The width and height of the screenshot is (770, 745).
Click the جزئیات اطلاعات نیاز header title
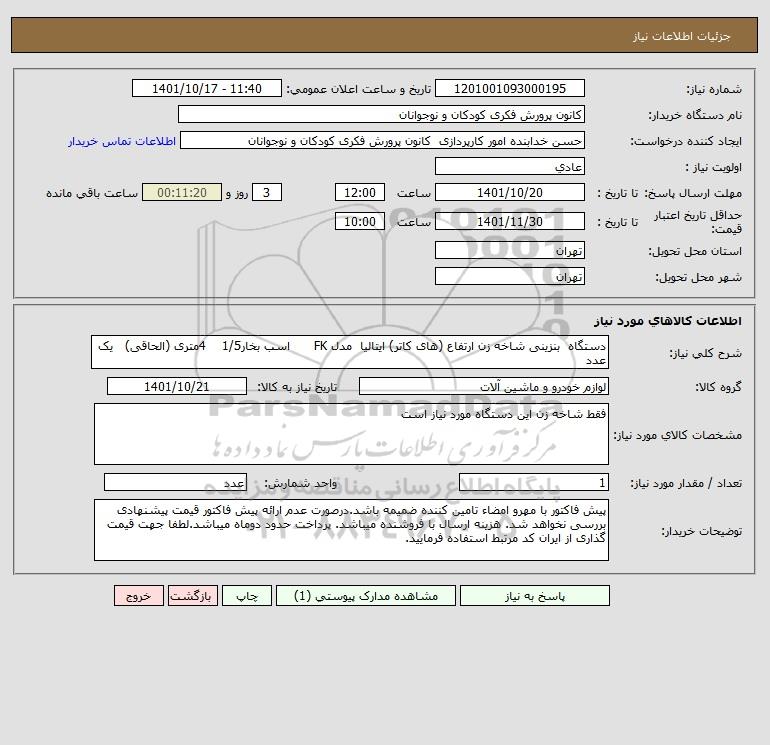[682, 36]
